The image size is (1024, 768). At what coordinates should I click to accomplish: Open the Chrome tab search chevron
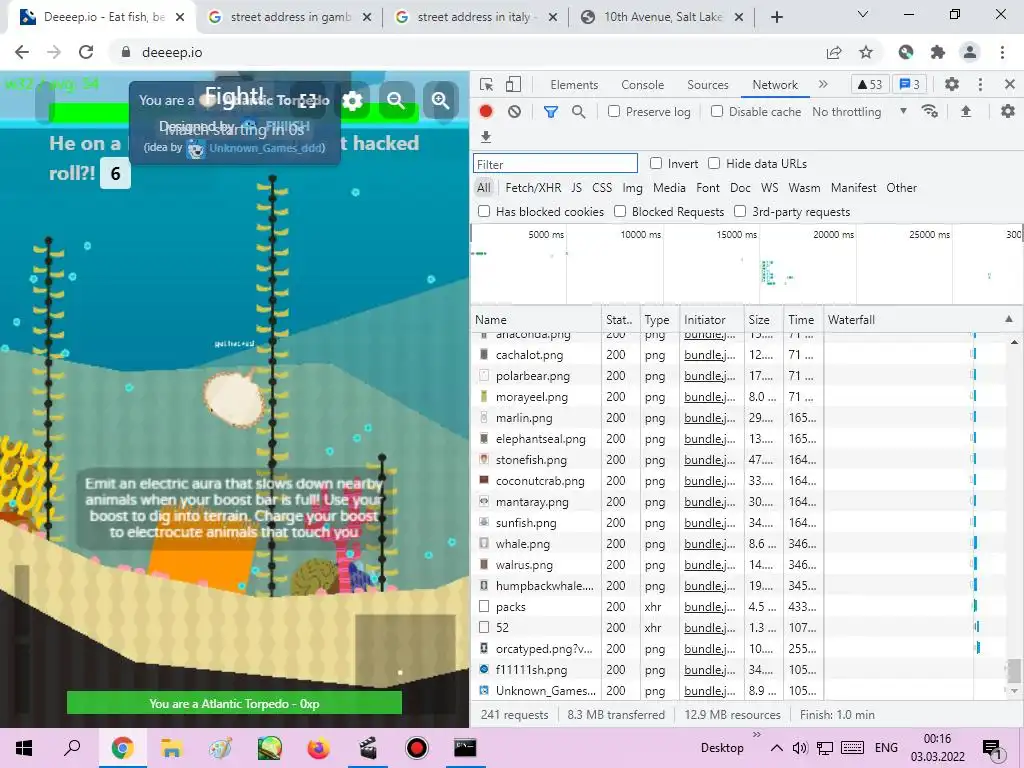(x=862, y=14)
